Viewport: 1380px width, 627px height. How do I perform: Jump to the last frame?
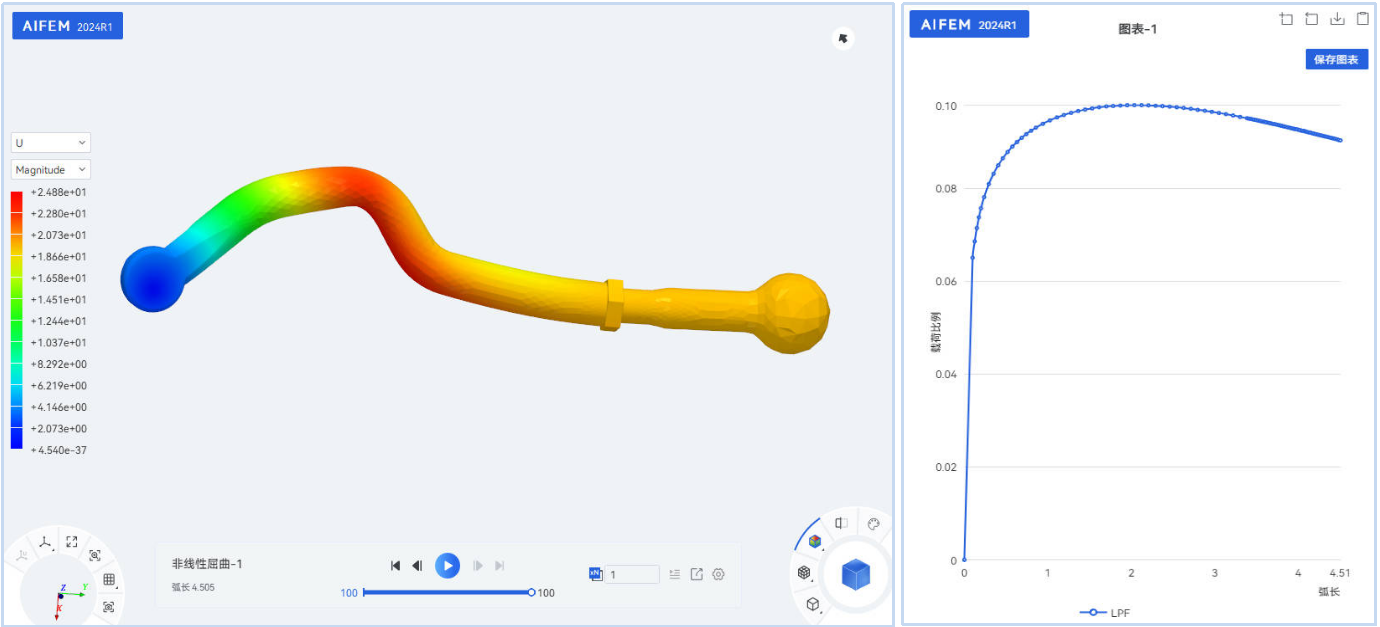point(500,566)
